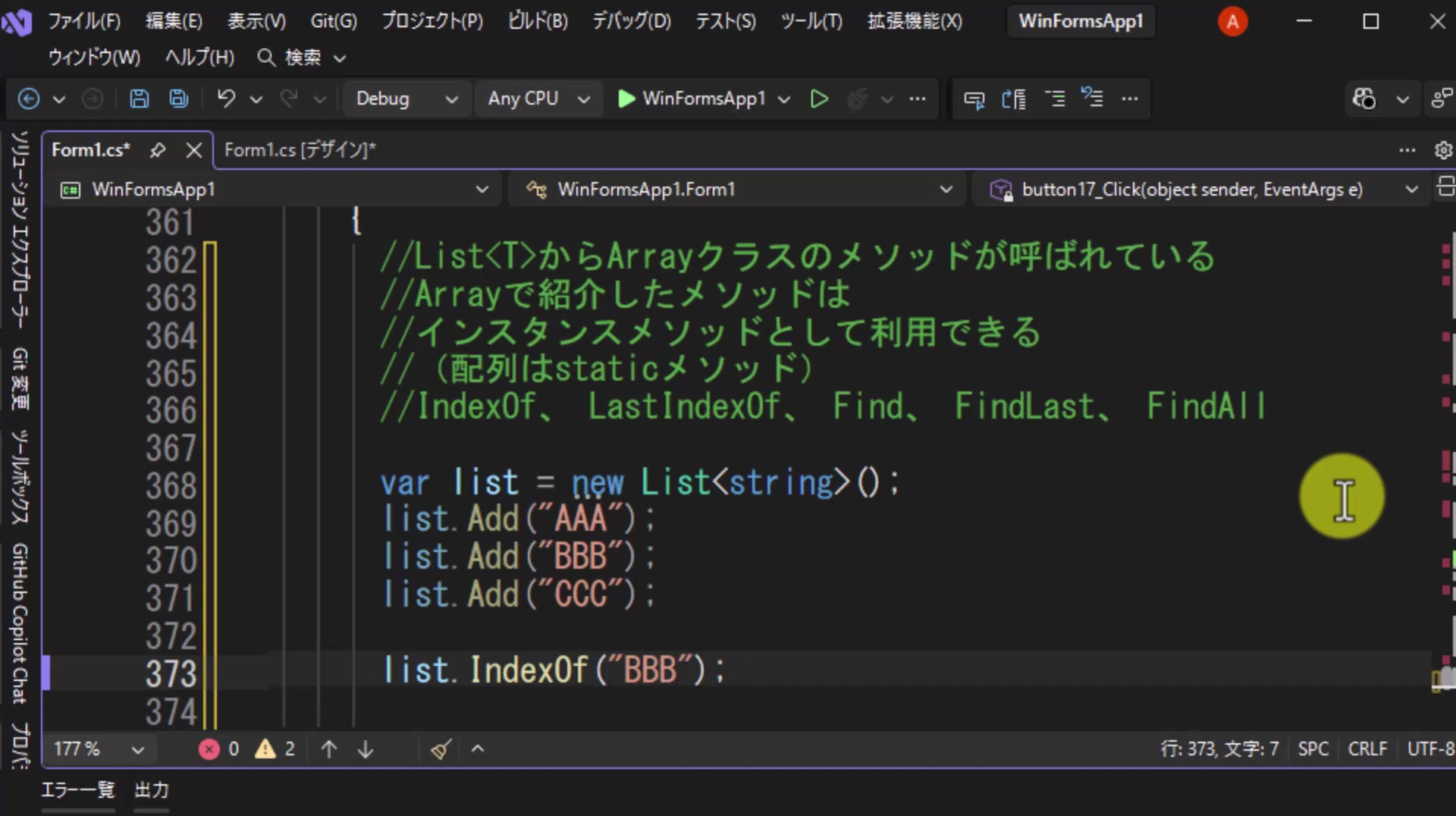Click the 検索 search box

pyautogui.click(x=302, y=58)
